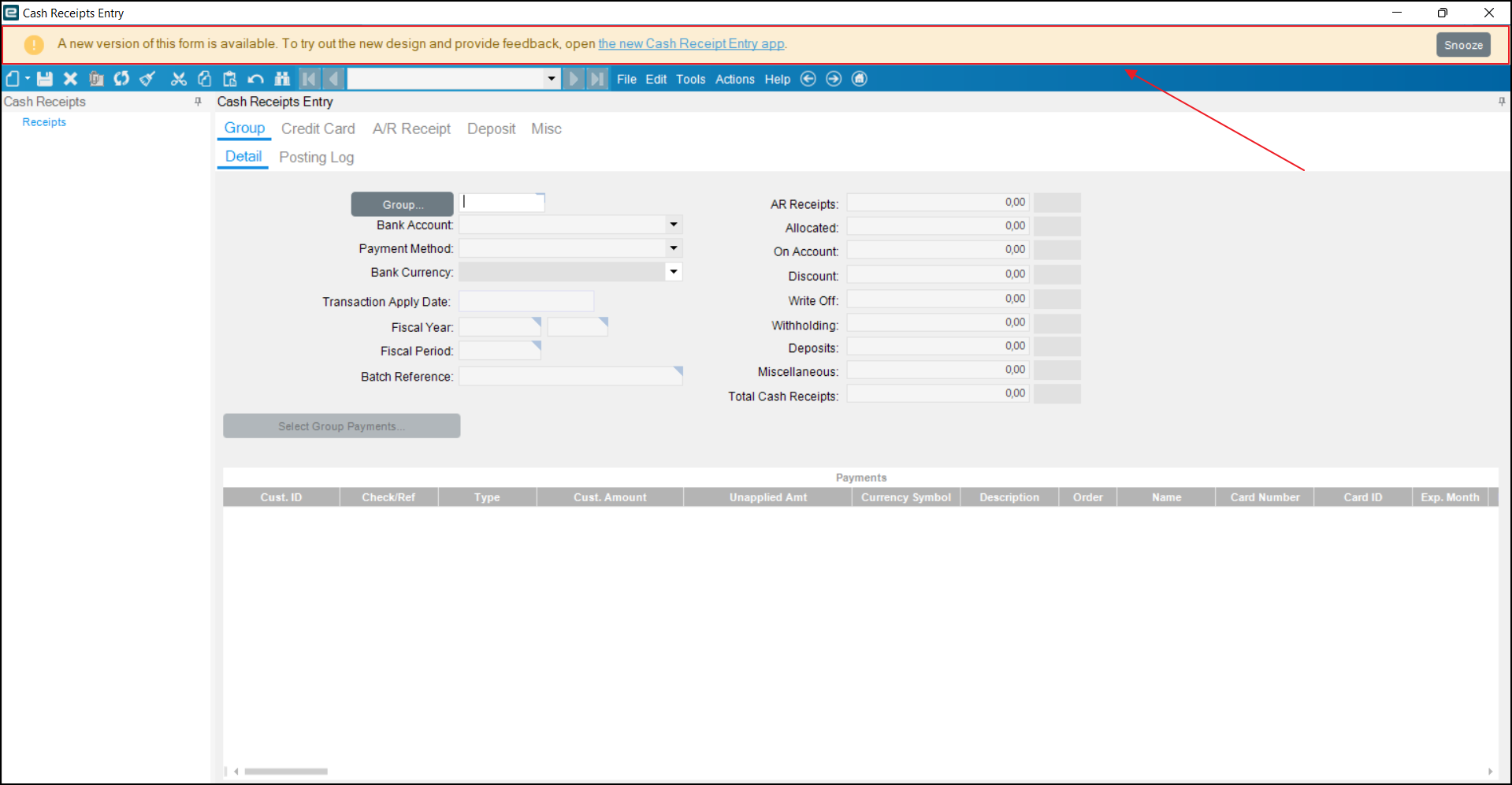Viewport: 1512px width, 785px height.
Task: Open the Actions menu
Action: [x=734, y=80]
